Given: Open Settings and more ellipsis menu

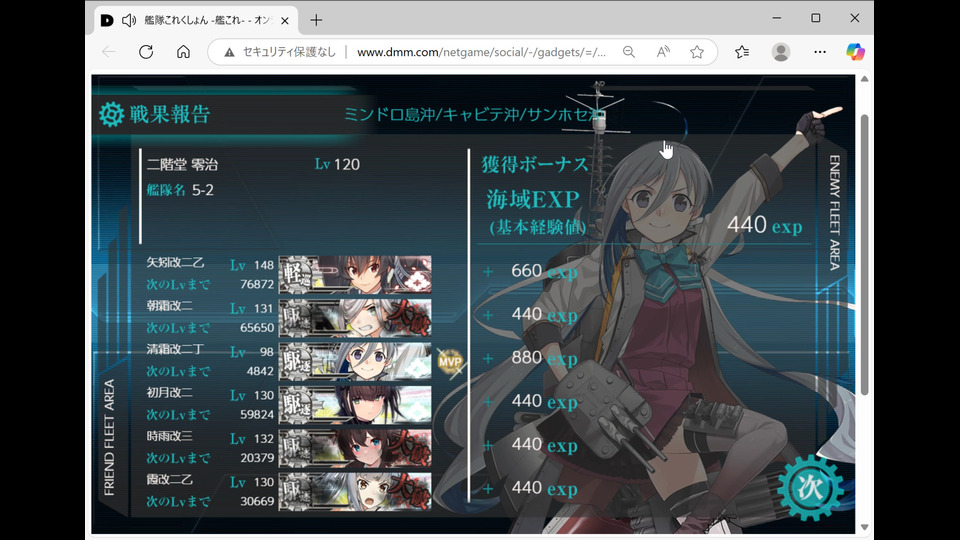Looking at the screenshot, I should [x=820, y=52].
